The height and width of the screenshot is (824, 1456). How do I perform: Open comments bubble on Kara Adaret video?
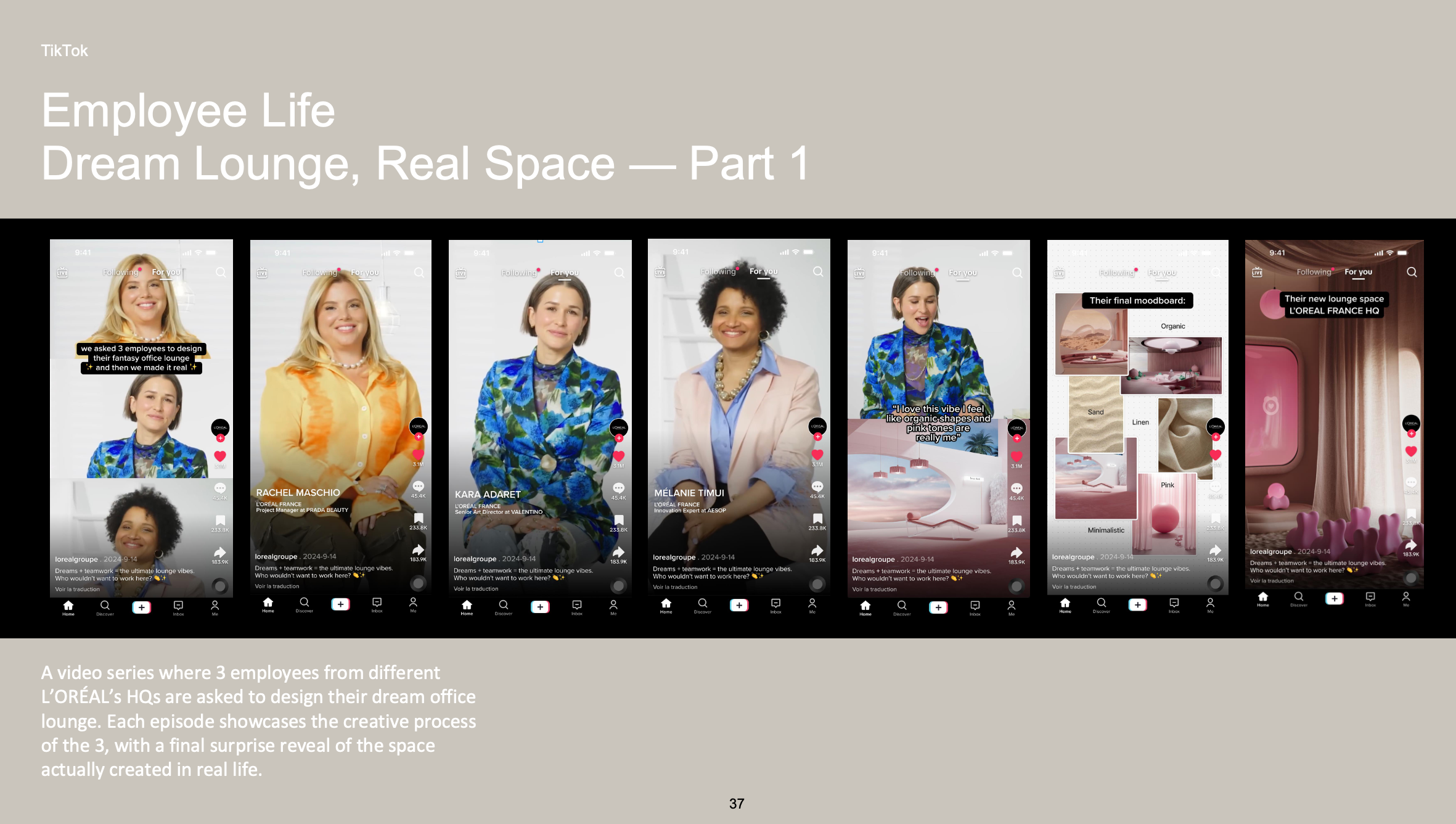tap(618, 488)
